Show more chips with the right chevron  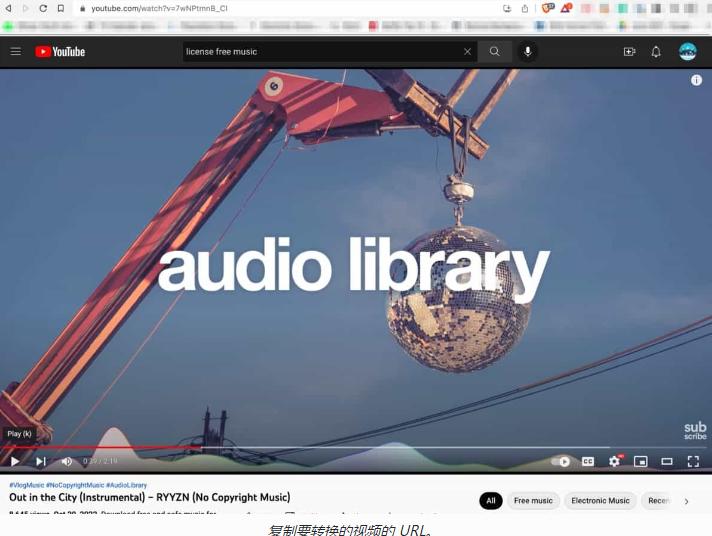pyautogui.click(x=687, y=501)
